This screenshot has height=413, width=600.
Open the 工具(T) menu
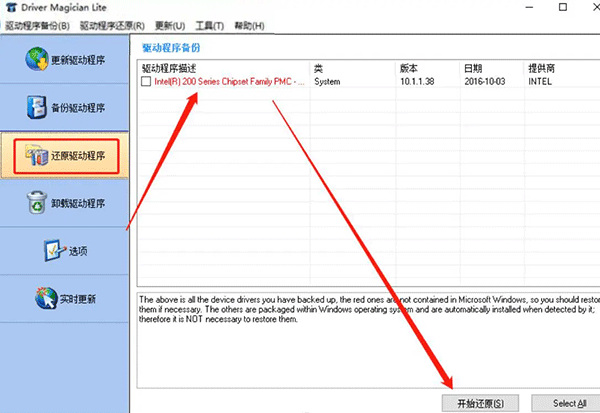211,25
